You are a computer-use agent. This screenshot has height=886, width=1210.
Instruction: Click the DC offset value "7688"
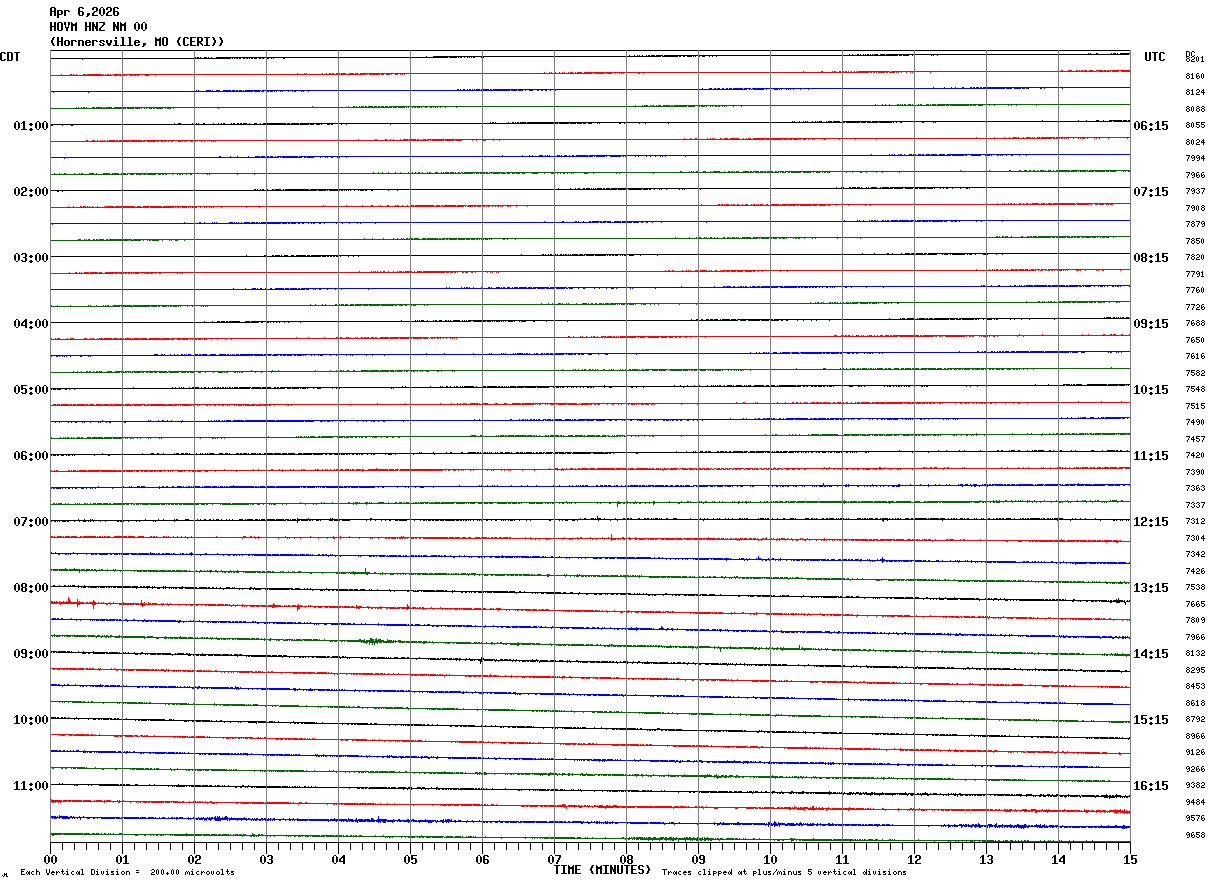(x=1195, y=324)
